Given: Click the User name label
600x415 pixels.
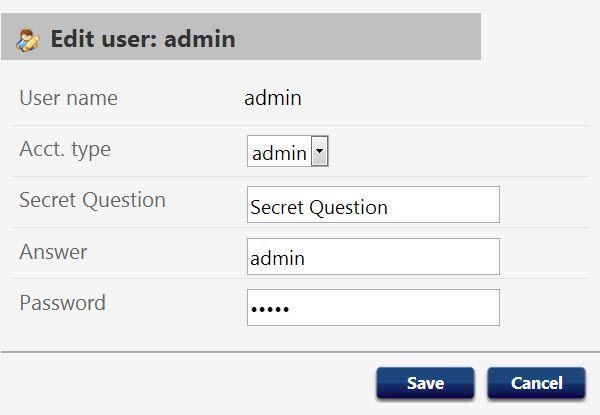Looking at the screenshot, I should pyautogui.click(x=68, y=98).
